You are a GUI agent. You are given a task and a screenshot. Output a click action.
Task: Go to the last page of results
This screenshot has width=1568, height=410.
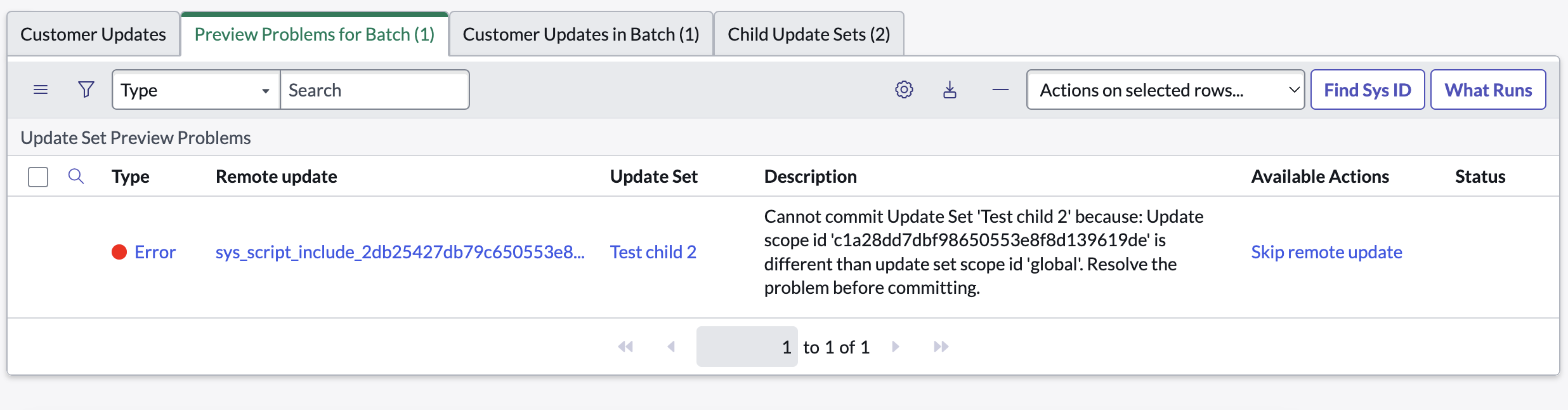coord(941,347)
